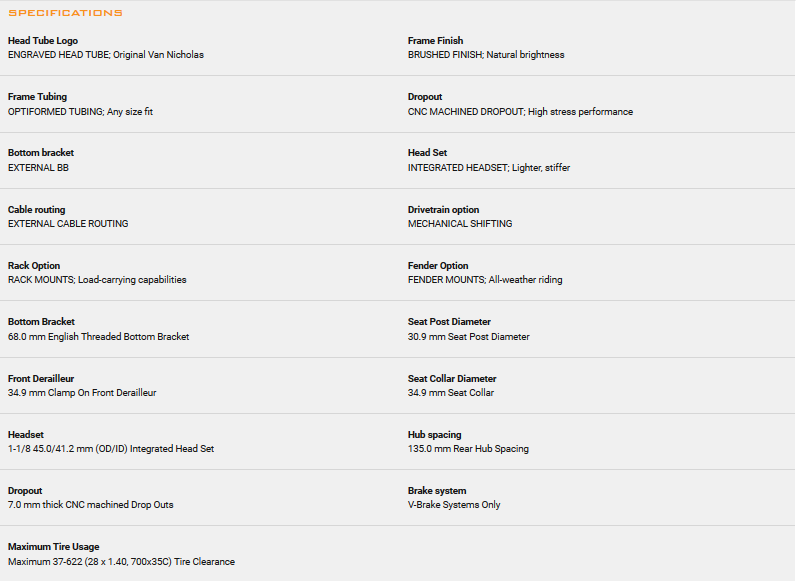Image resolution: width=796 pixels, height=581 pixels.
Task: Click the CNC MACHINED DROPOUT description
Action: pos(520,112)
